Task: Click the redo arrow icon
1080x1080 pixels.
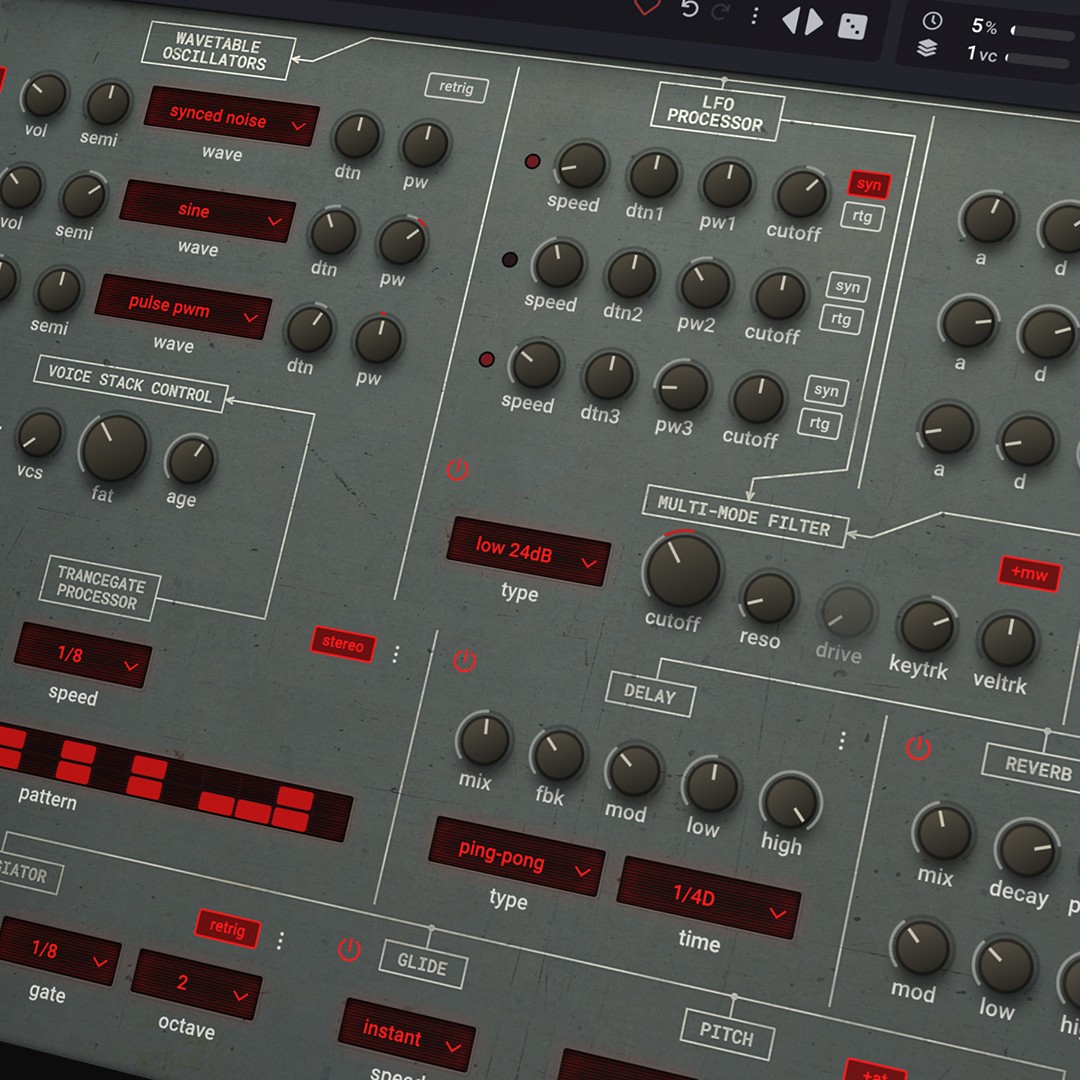Action: [x=720, y=12]
